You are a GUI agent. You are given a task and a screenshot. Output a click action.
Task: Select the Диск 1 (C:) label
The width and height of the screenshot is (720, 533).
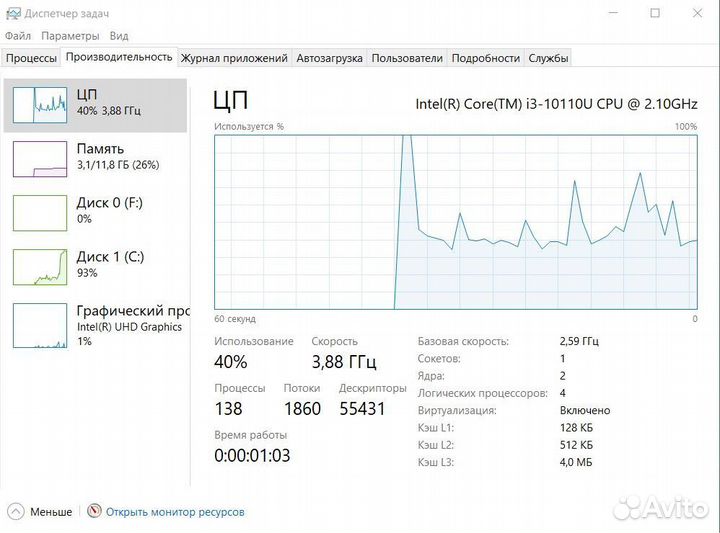[110, 257]
